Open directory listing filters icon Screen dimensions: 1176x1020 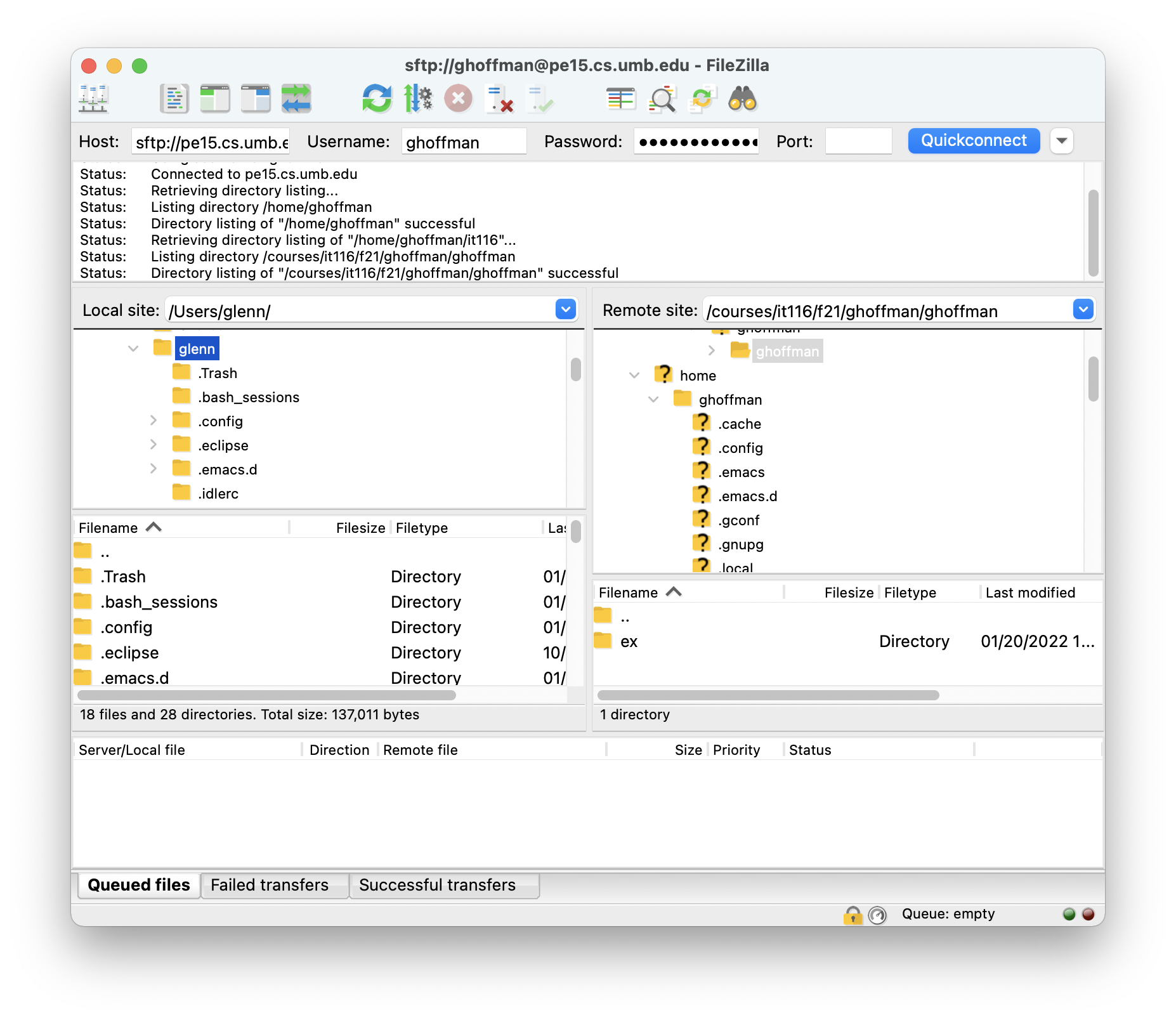point(621,99)
